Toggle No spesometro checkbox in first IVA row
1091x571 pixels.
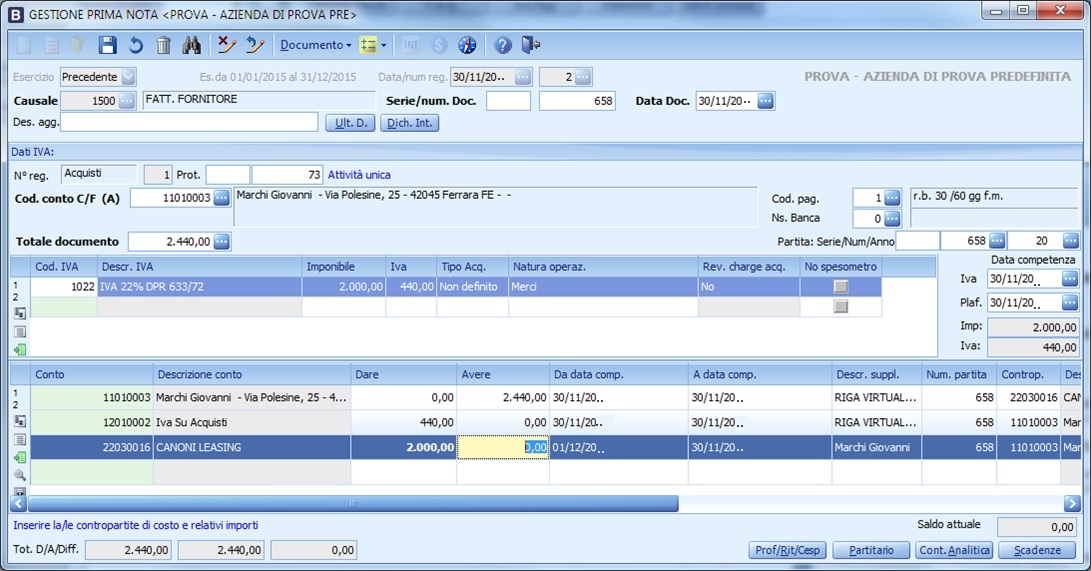click(841, 286)
